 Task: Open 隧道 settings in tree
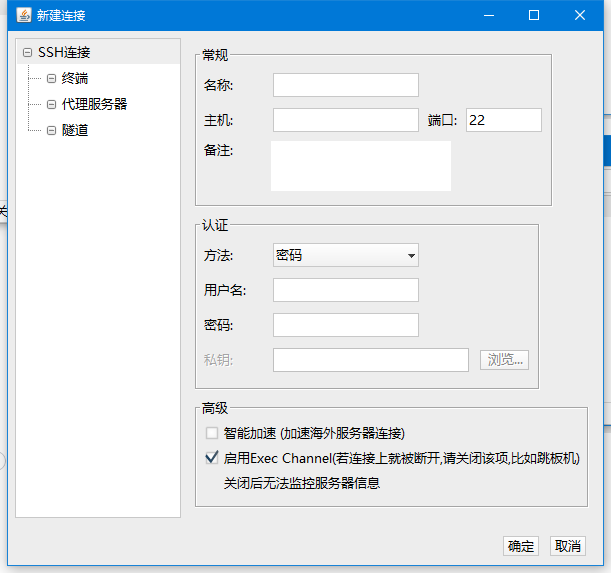click(x=75, y=130)
